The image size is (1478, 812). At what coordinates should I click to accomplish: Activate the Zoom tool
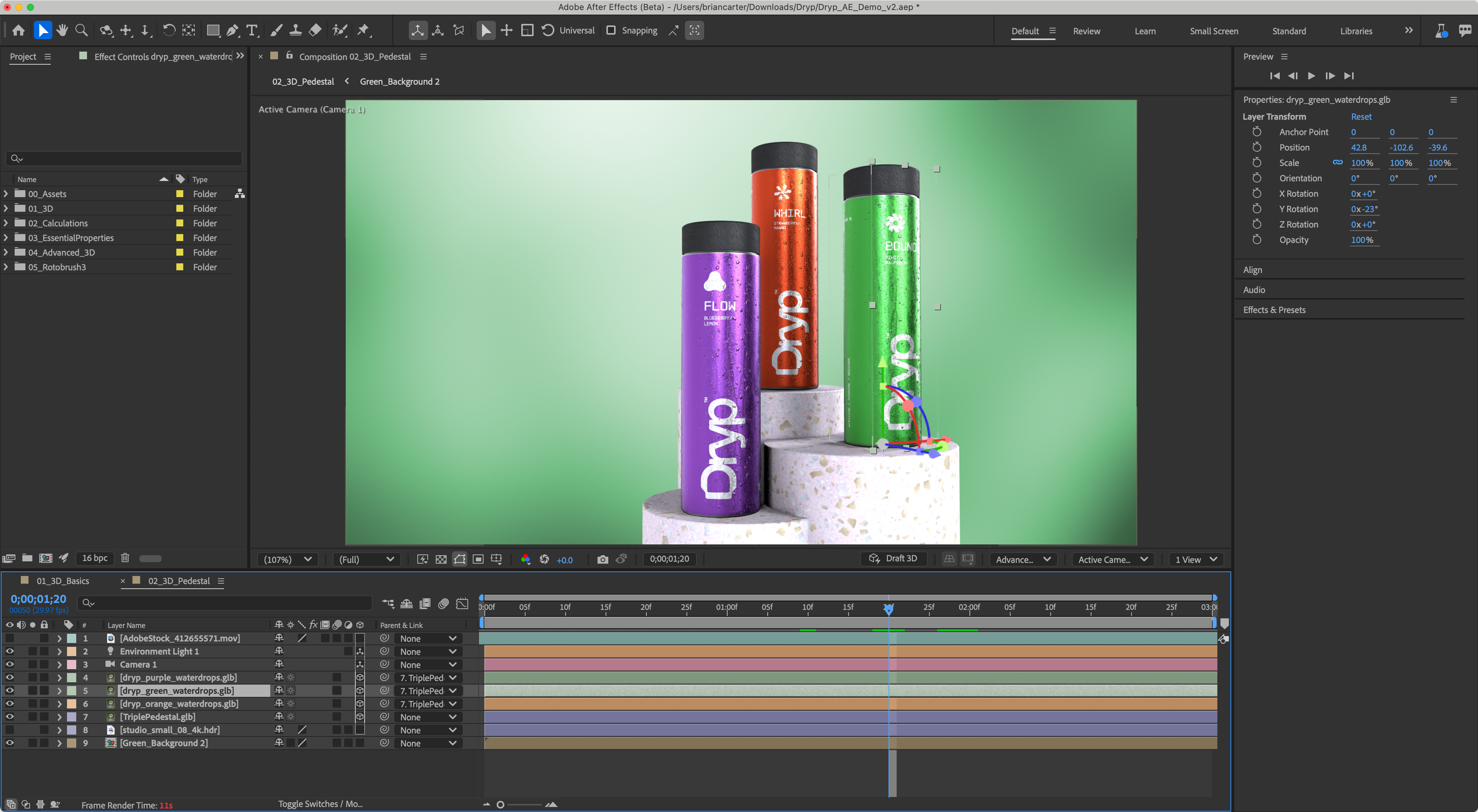[81, 30]
